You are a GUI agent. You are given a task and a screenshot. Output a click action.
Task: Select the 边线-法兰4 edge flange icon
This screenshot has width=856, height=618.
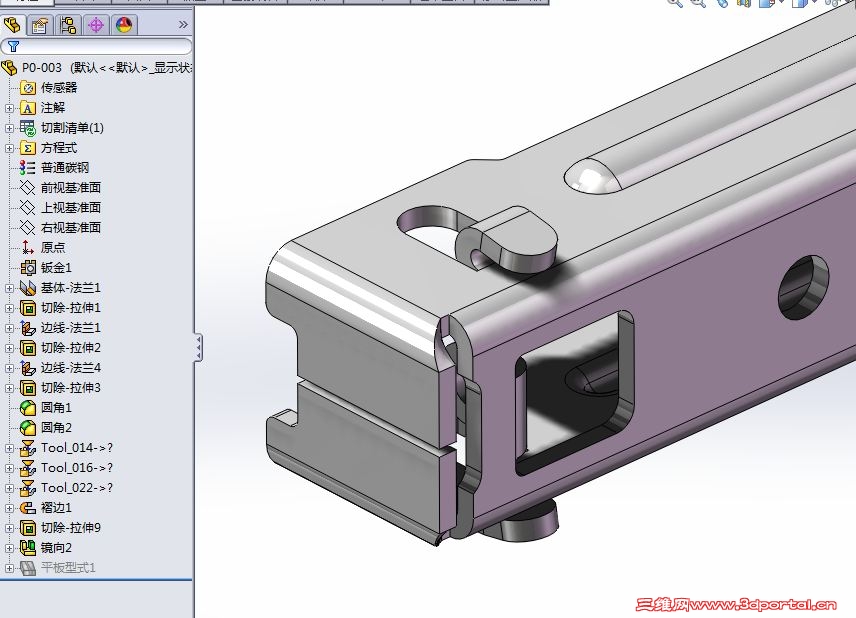click(x=28, y=368)
